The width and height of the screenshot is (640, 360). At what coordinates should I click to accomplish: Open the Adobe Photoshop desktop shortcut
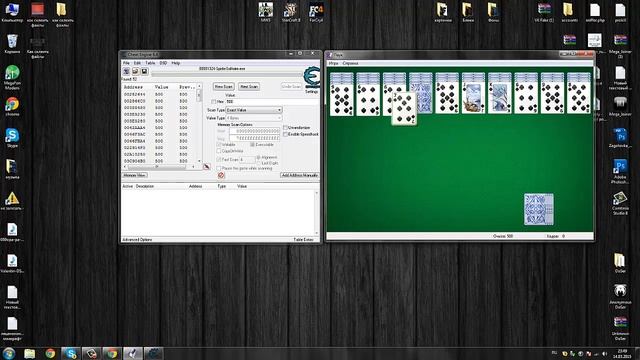point(620,171)
